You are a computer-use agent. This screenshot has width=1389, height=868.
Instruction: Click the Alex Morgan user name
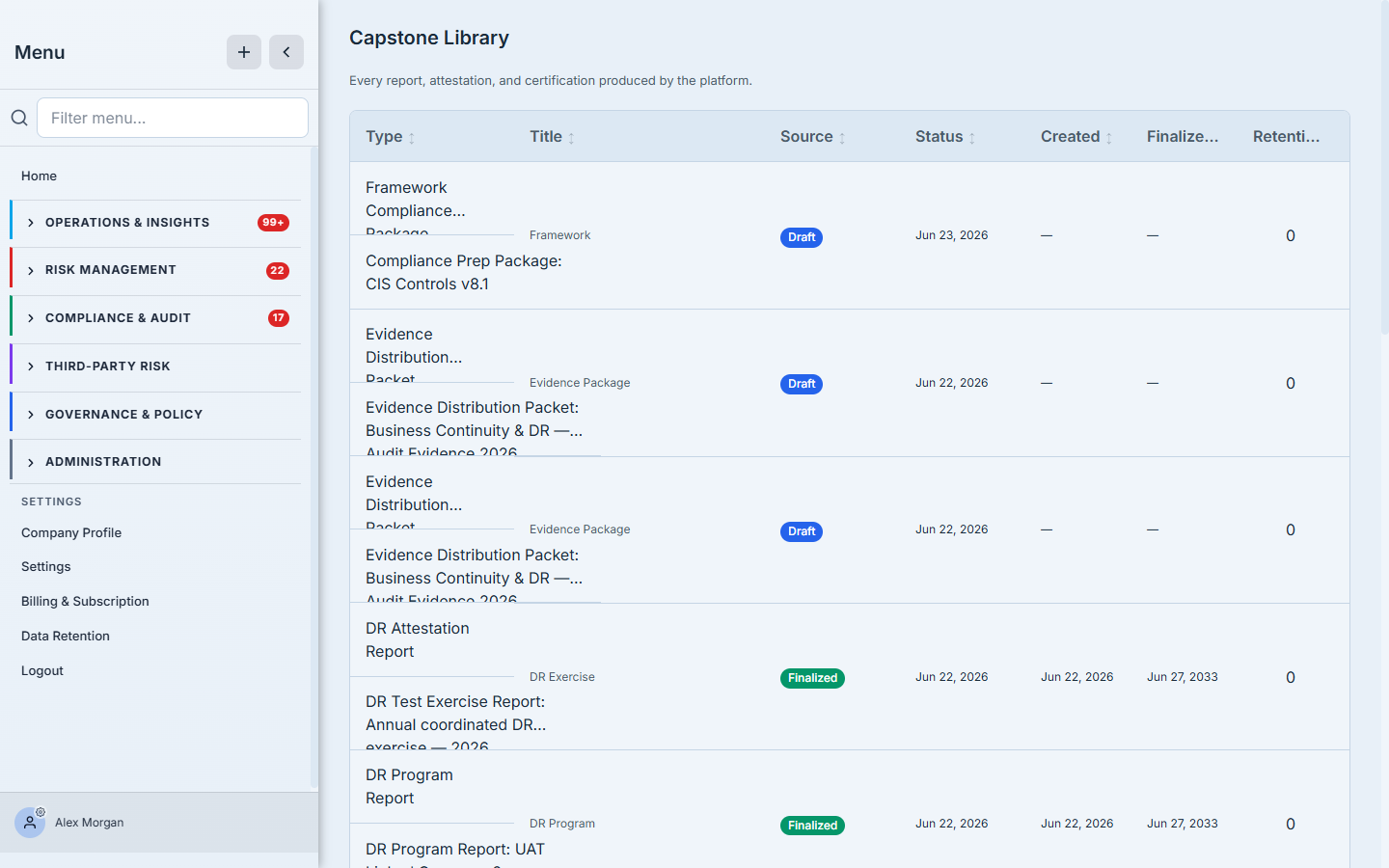point(90,823)
